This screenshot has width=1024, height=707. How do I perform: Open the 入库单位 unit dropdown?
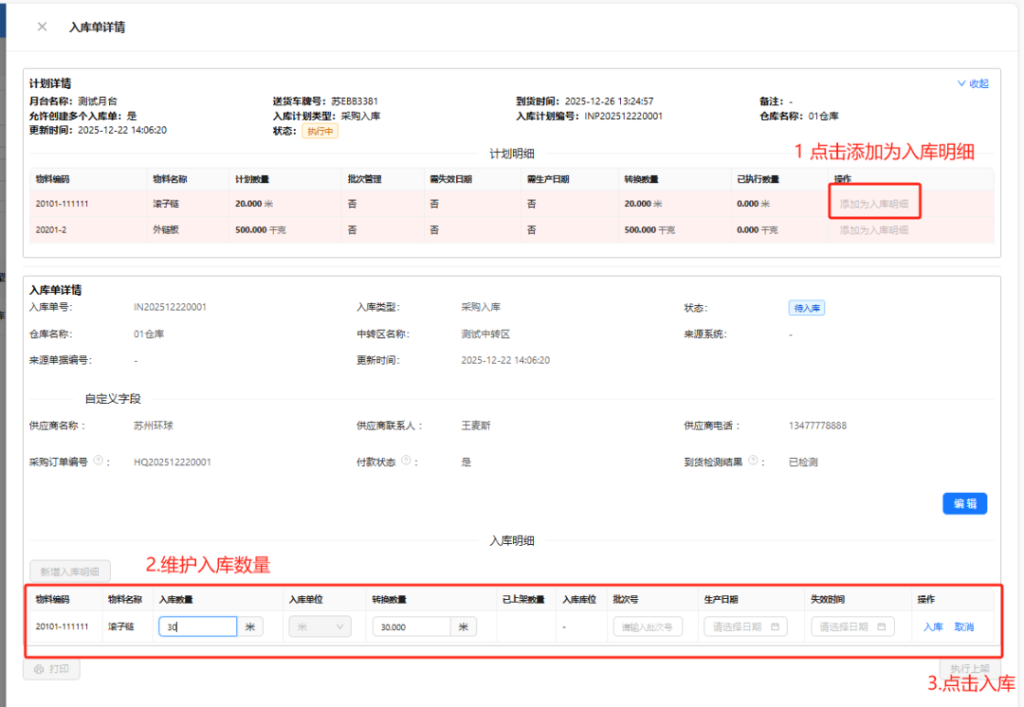pyautogui.click(x=320, y=627)
